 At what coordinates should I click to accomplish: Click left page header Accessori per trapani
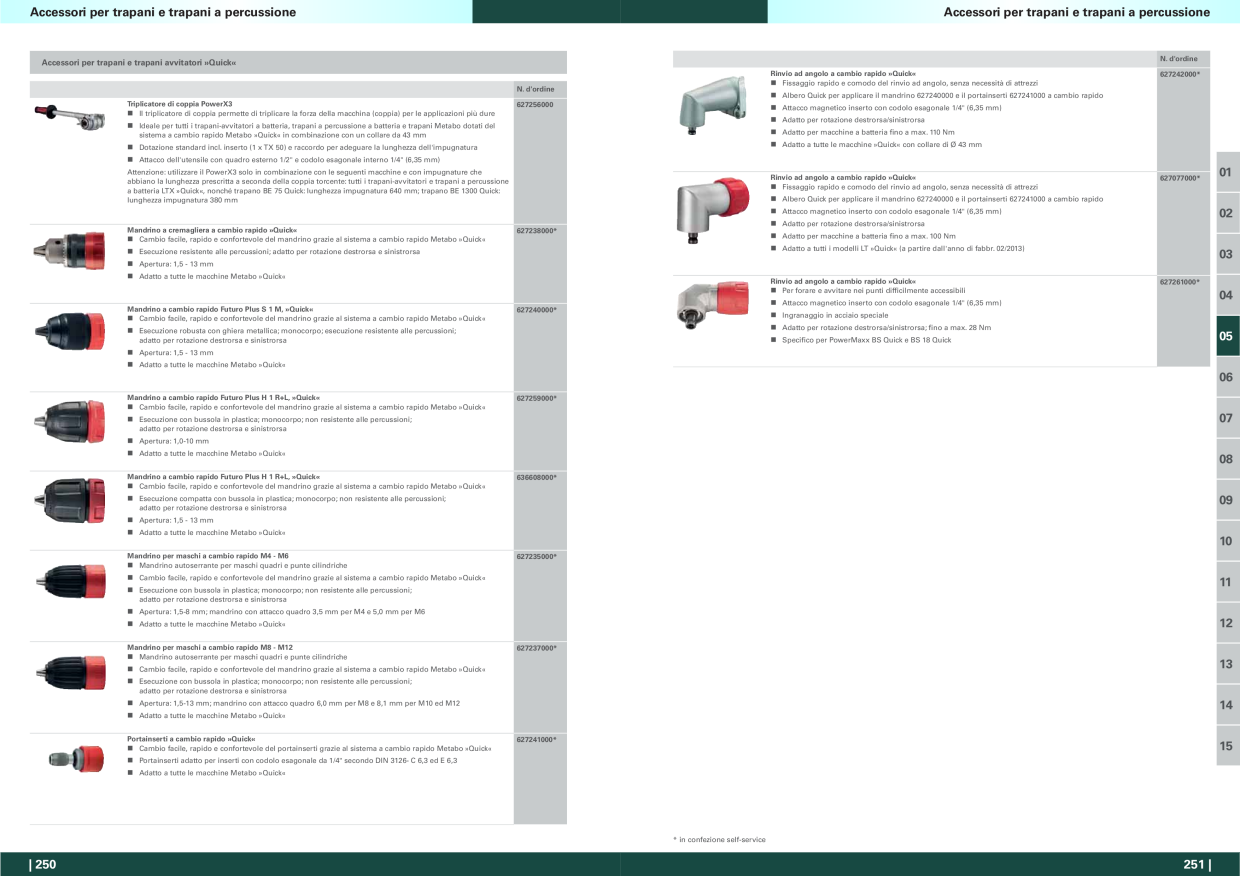point(164,12)
